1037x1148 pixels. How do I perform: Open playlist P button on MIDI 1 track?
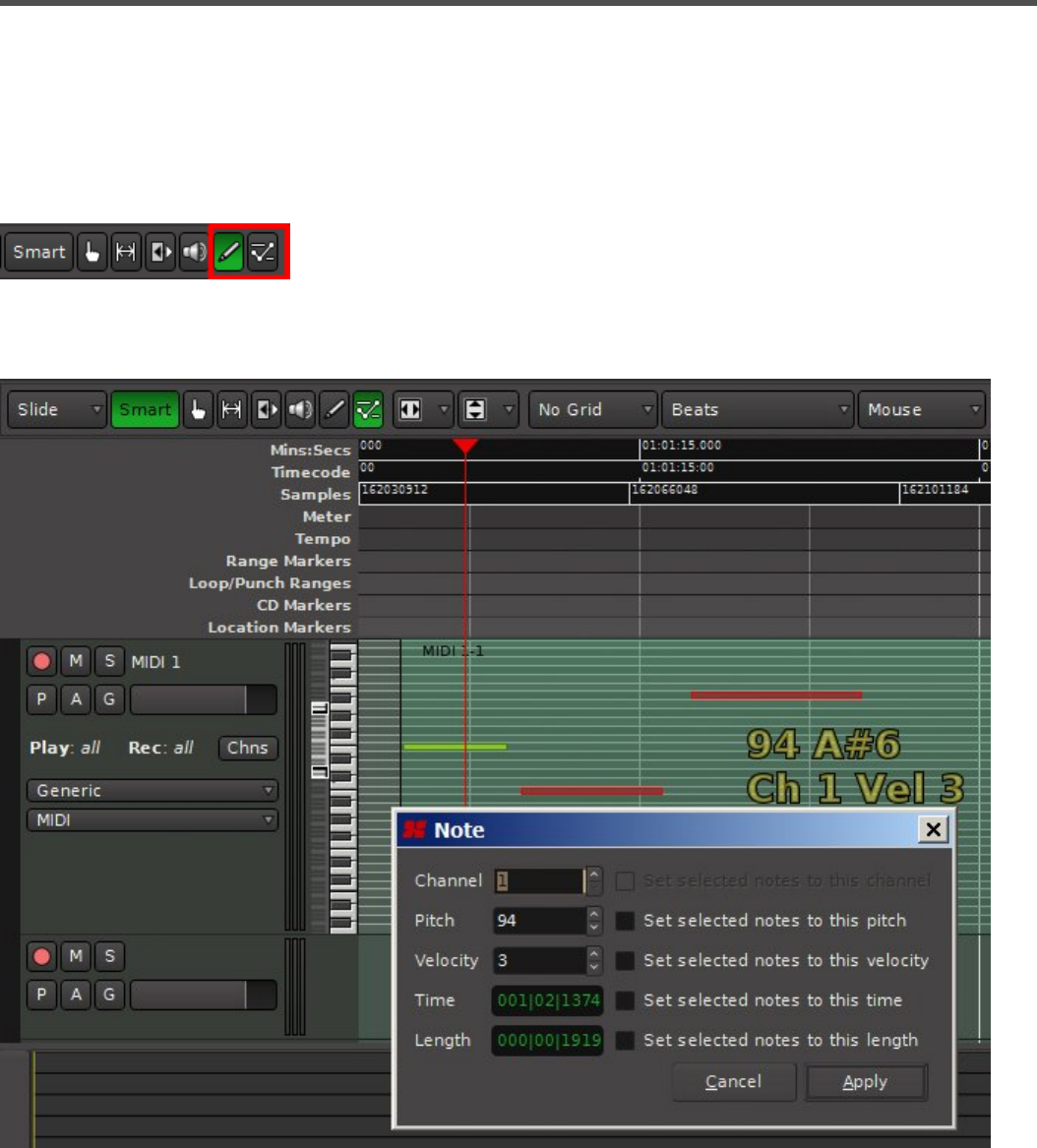(x=41, y=699)
